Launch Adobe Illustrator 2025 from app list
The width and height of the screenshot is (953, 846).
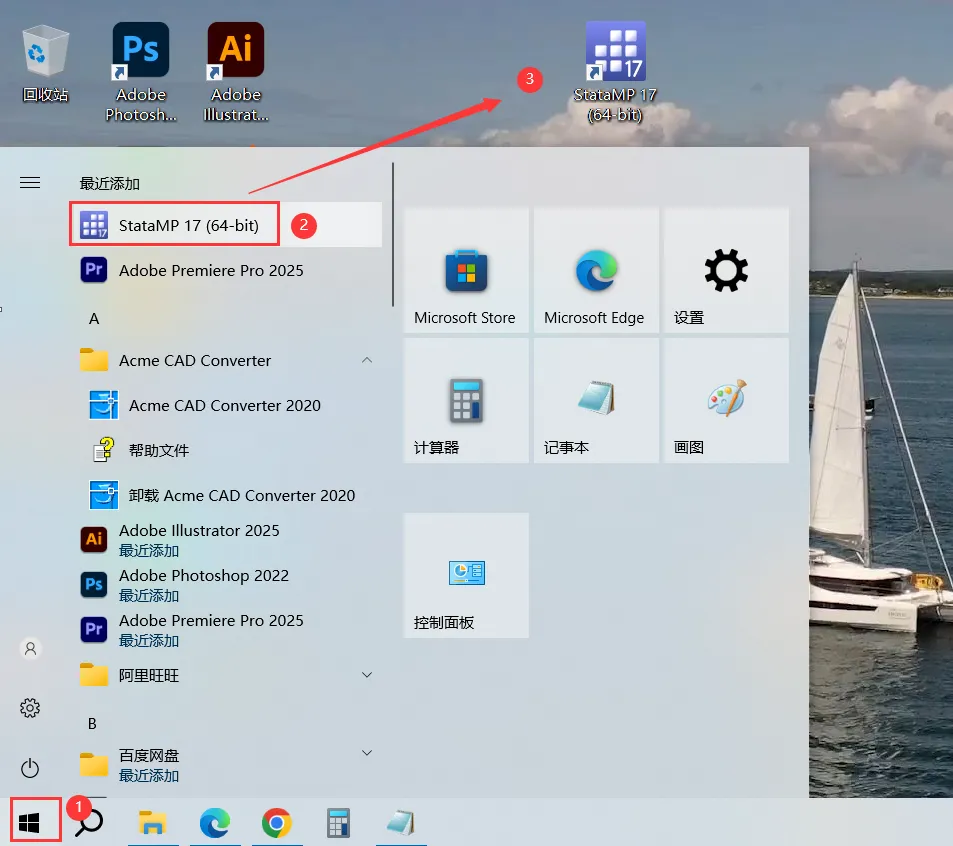pos(226,540)
